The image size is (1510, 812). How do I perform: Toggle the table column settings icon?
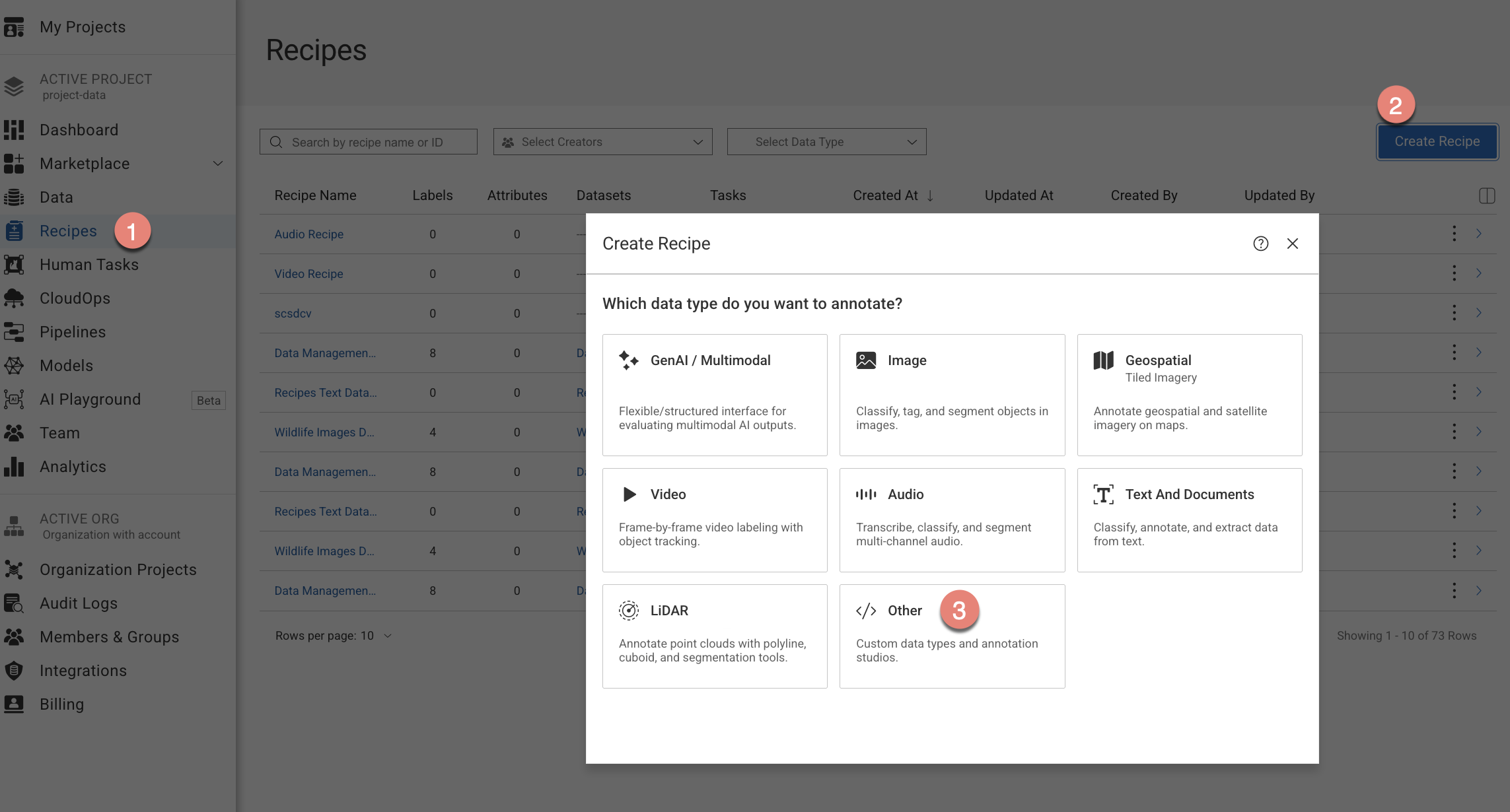tap(1487, 195)
